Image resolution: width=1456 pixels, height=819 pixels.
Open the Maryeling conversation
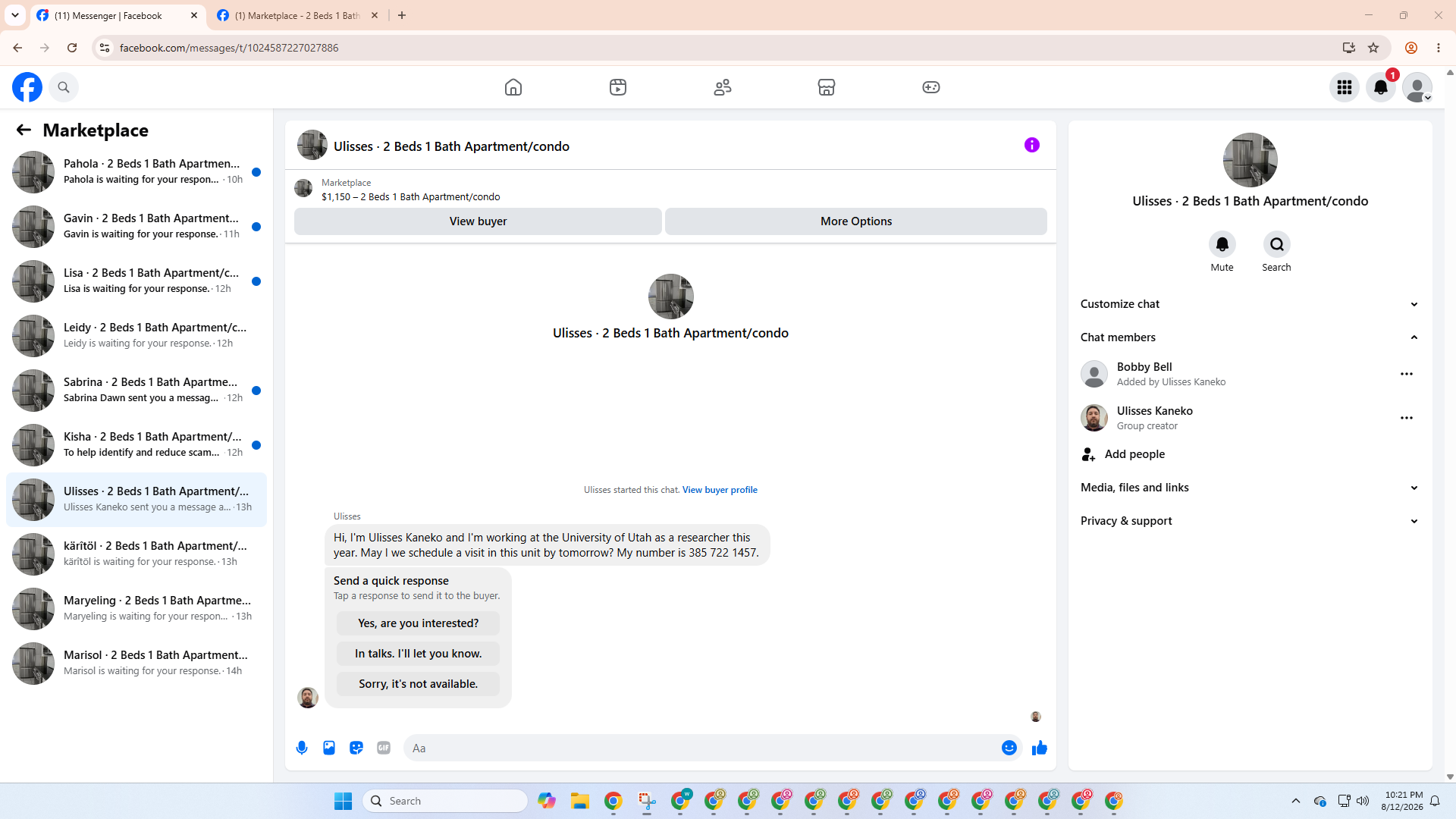(136, 609)
